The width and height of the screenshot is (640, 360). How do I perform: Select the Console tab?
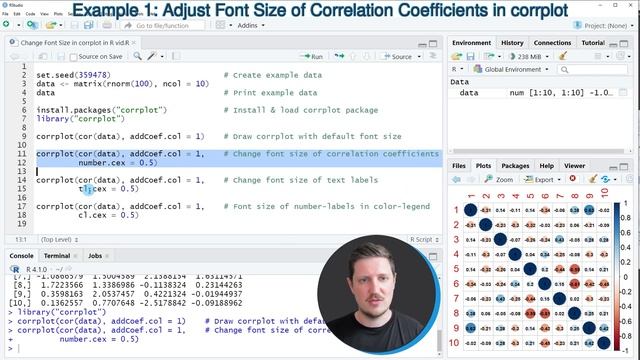tap(21, 256)
